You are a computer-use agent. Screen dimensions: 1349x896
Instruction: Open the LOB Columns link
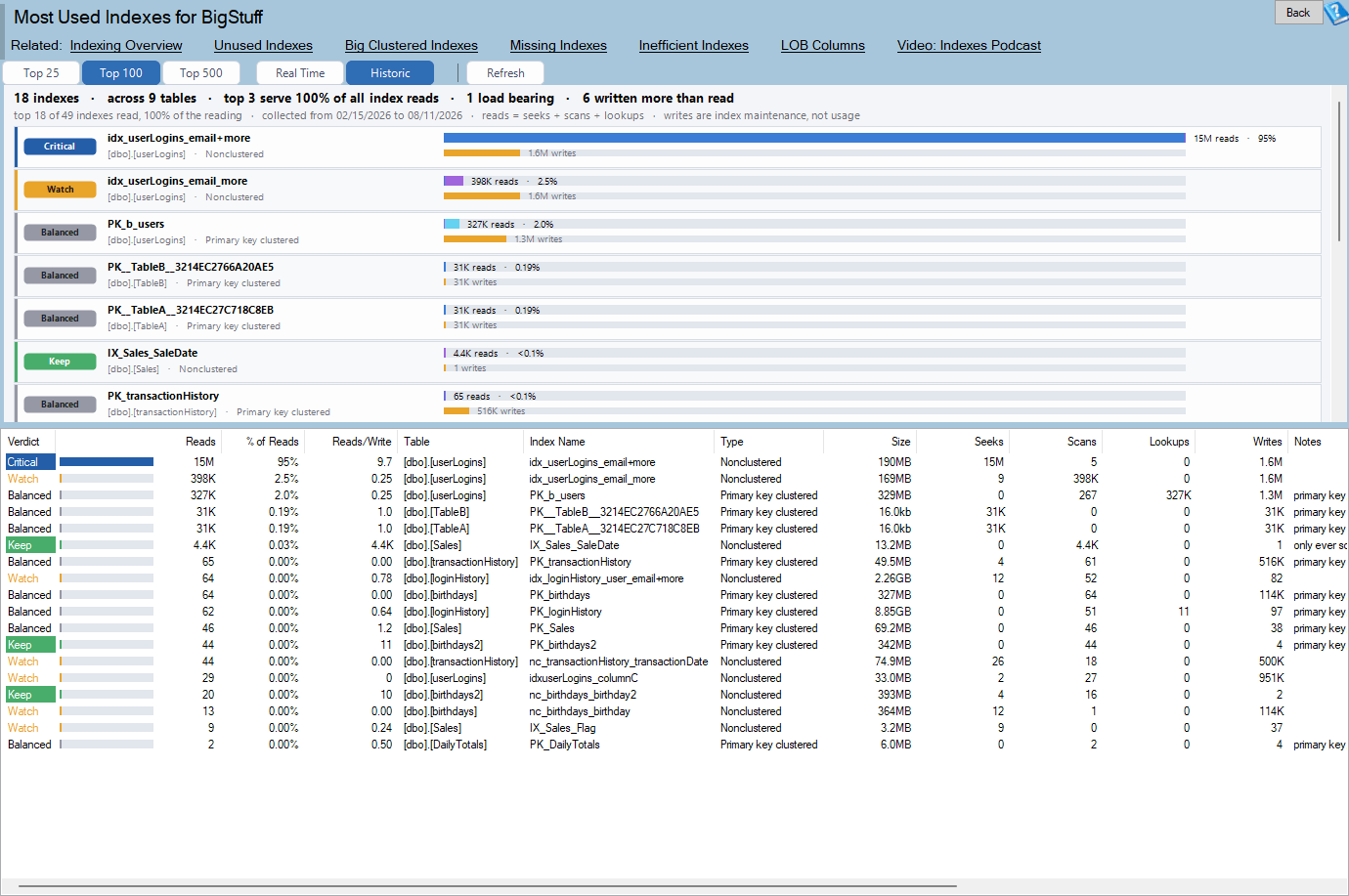coord(823,45)
